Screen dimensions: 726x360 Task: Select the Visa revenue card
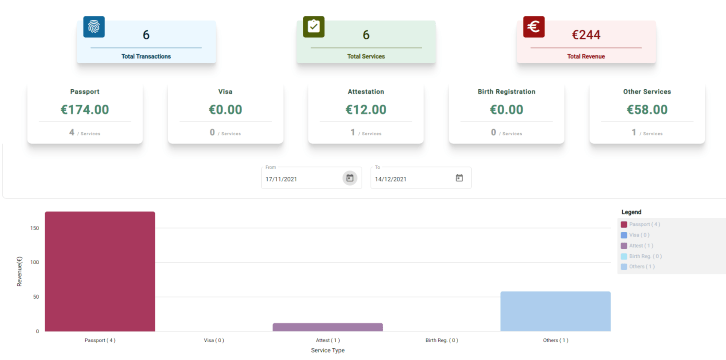click(225, 113)
